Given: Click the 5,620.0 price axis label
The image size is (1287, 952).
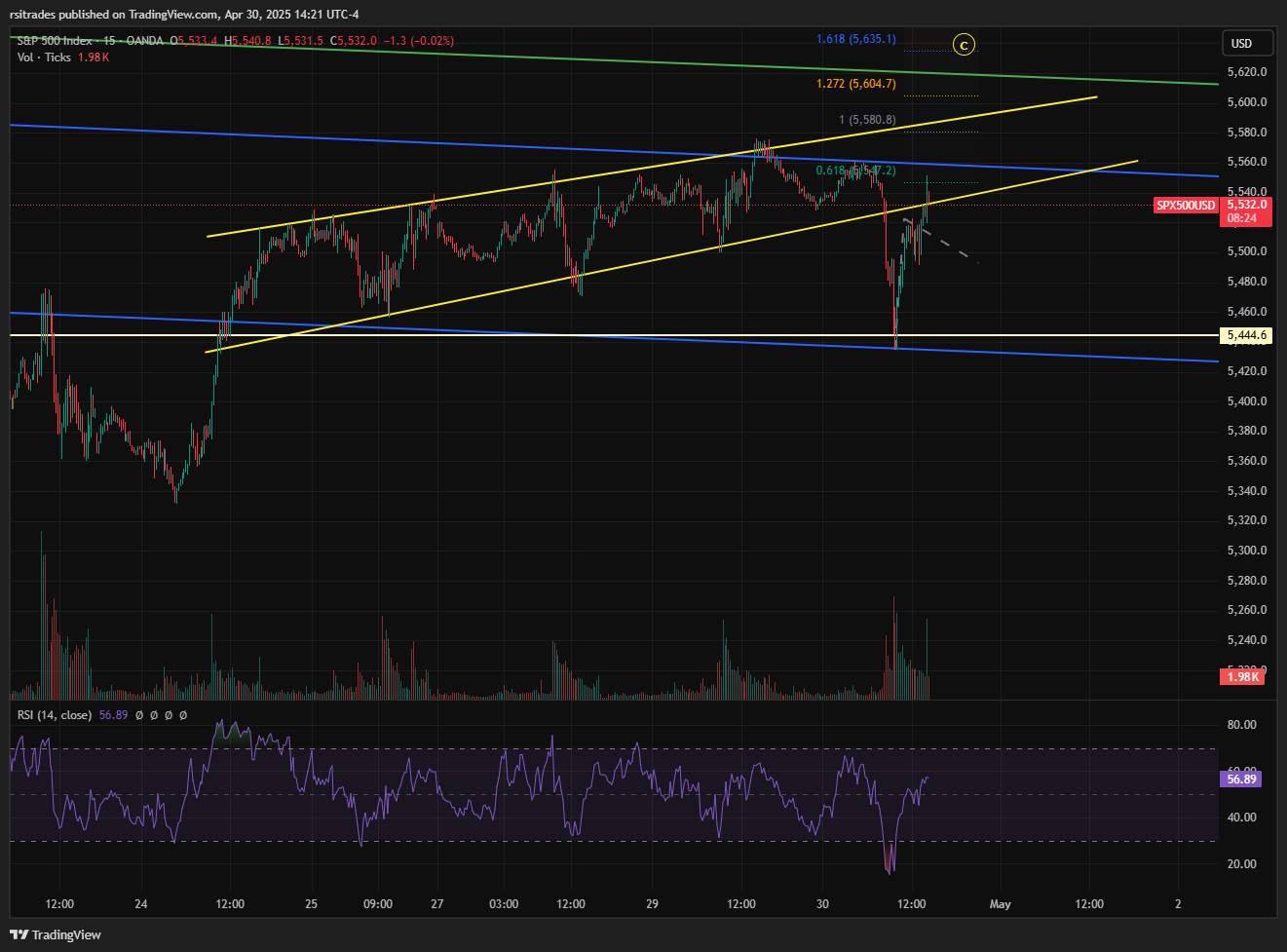Looking at the screenshot, I should 1247,72.
